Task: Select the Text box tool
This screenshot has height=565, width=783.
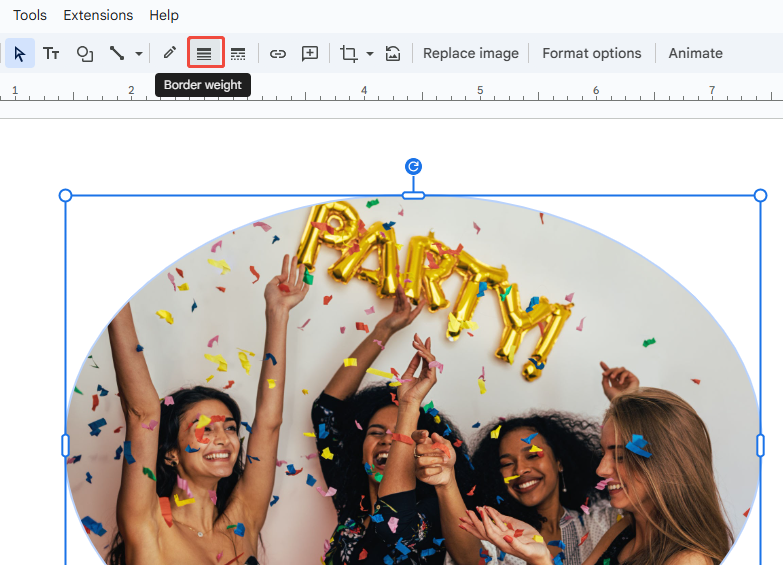Action: [51, 54]
